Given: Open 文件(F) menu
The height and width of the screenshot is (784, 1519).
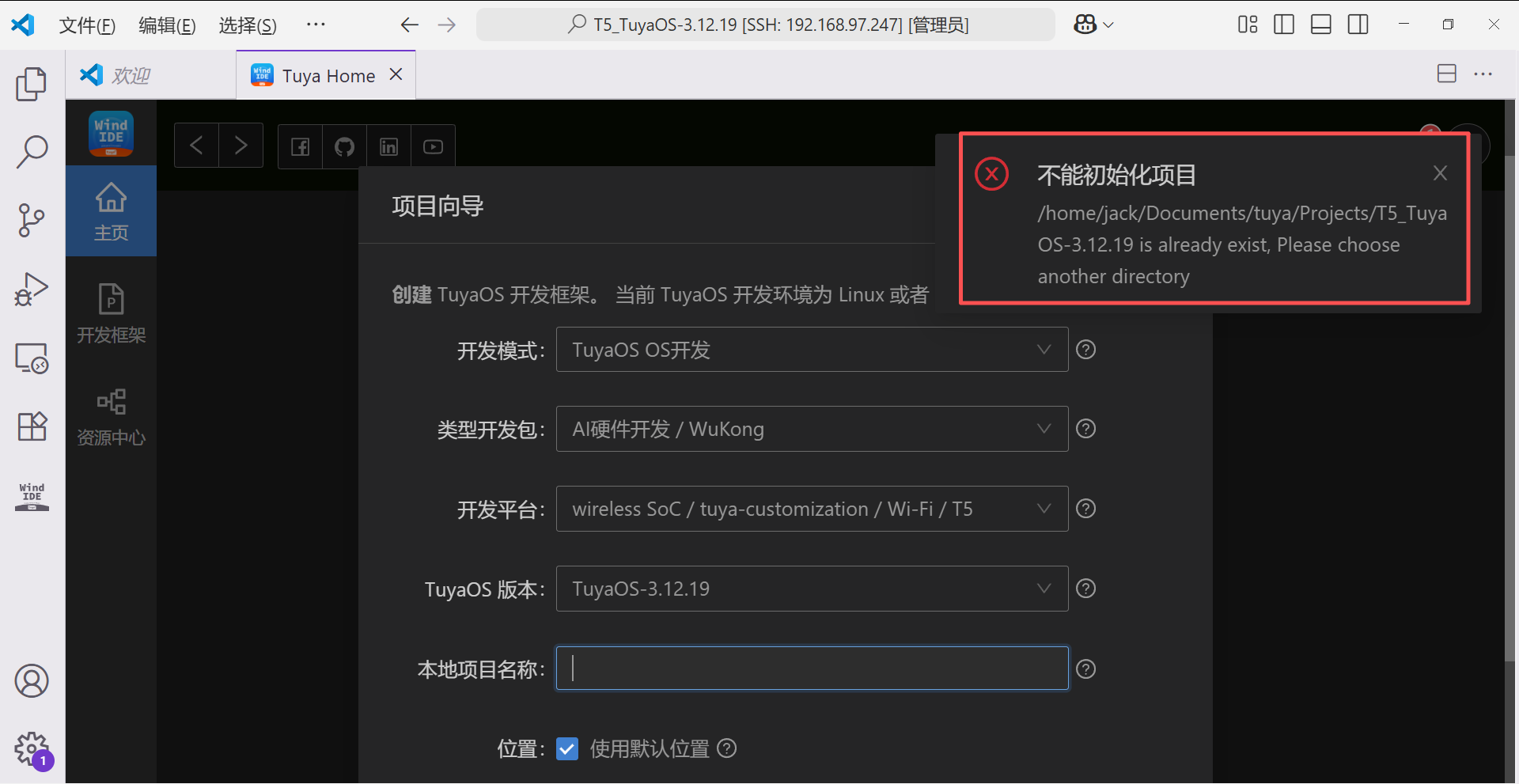Looking at the screenshot, I should point(87,25).
